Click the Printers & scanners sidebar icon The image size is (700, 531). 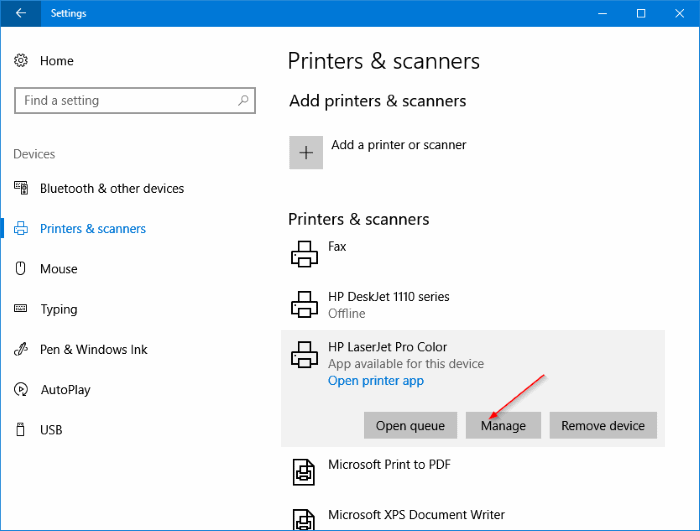21,228
